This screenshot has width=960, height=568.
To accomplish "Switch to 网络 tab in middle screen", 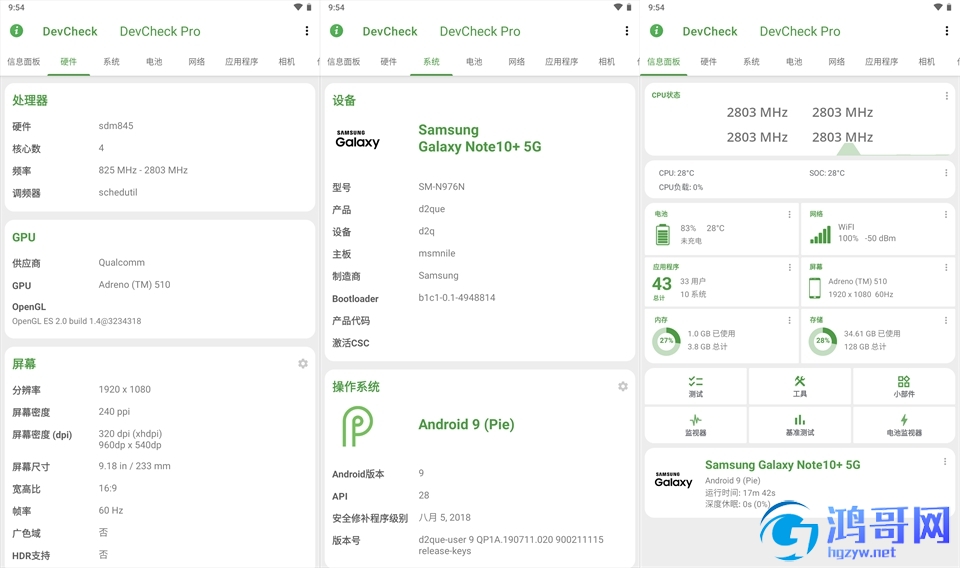I will coord(517,62).
